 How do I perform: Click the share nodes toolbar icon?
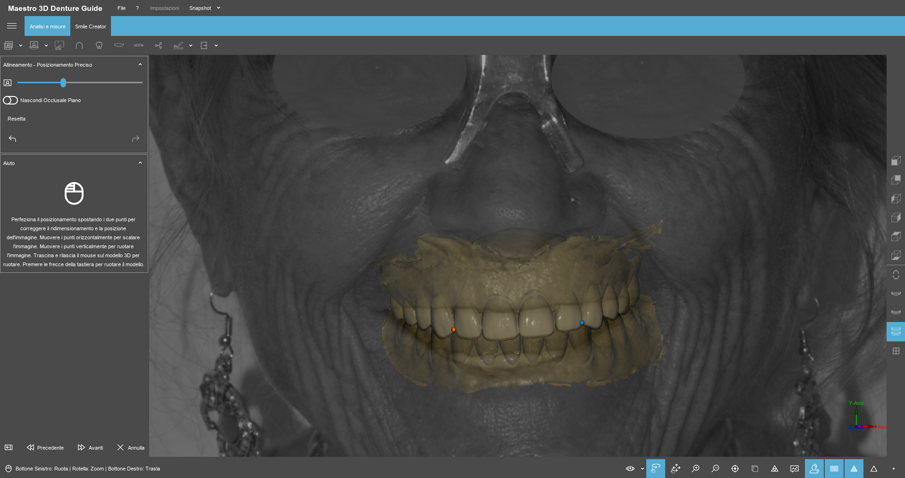[x=158, y=45]
